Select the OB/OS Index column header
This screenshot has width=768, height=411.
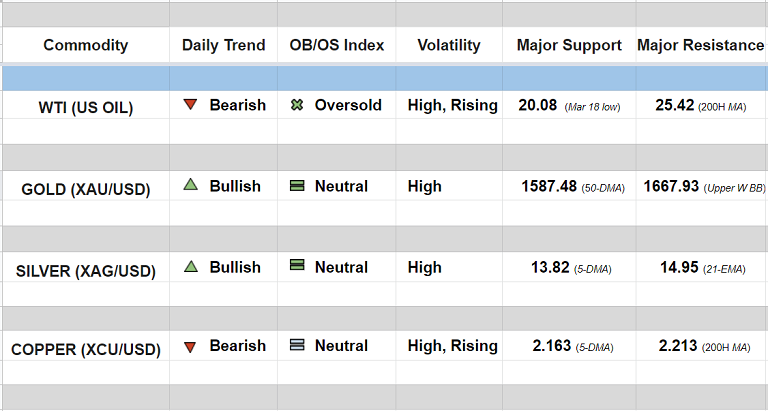pos(337,45)
